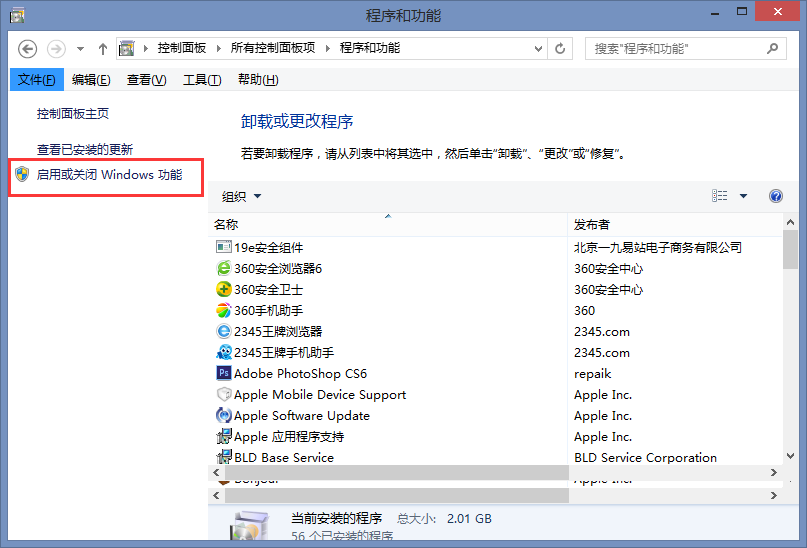Click the vertical scrollbar down arrow
Screen dimensions: 807x548
click(x=791, y=456)
